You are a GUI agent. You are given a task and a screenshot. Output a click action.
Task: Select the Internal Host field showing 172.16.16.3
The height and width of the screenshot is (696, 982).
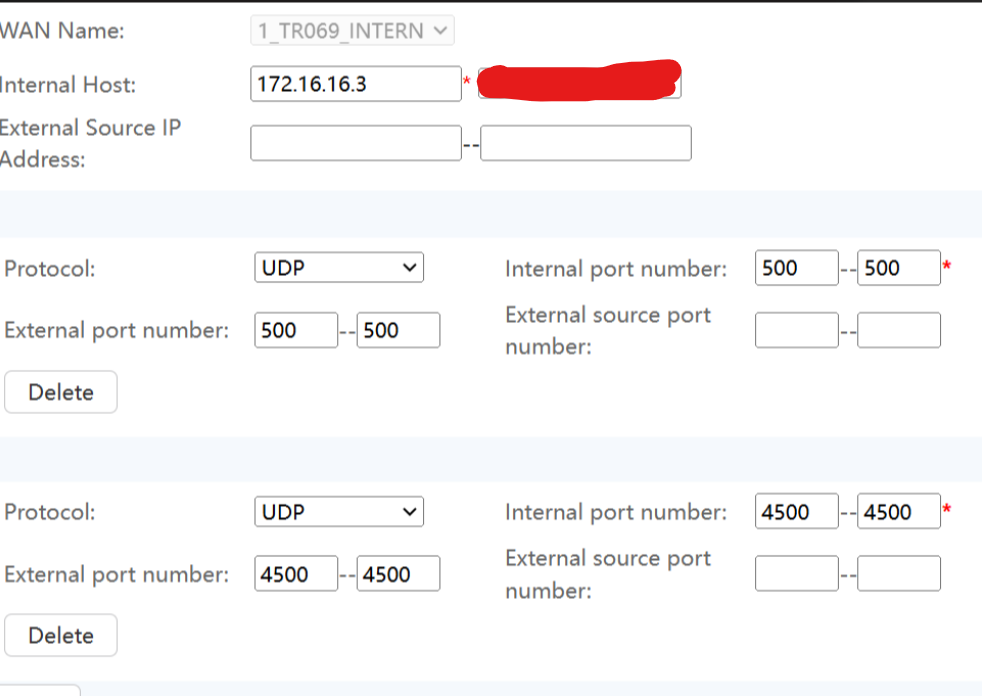coord(355,83)
